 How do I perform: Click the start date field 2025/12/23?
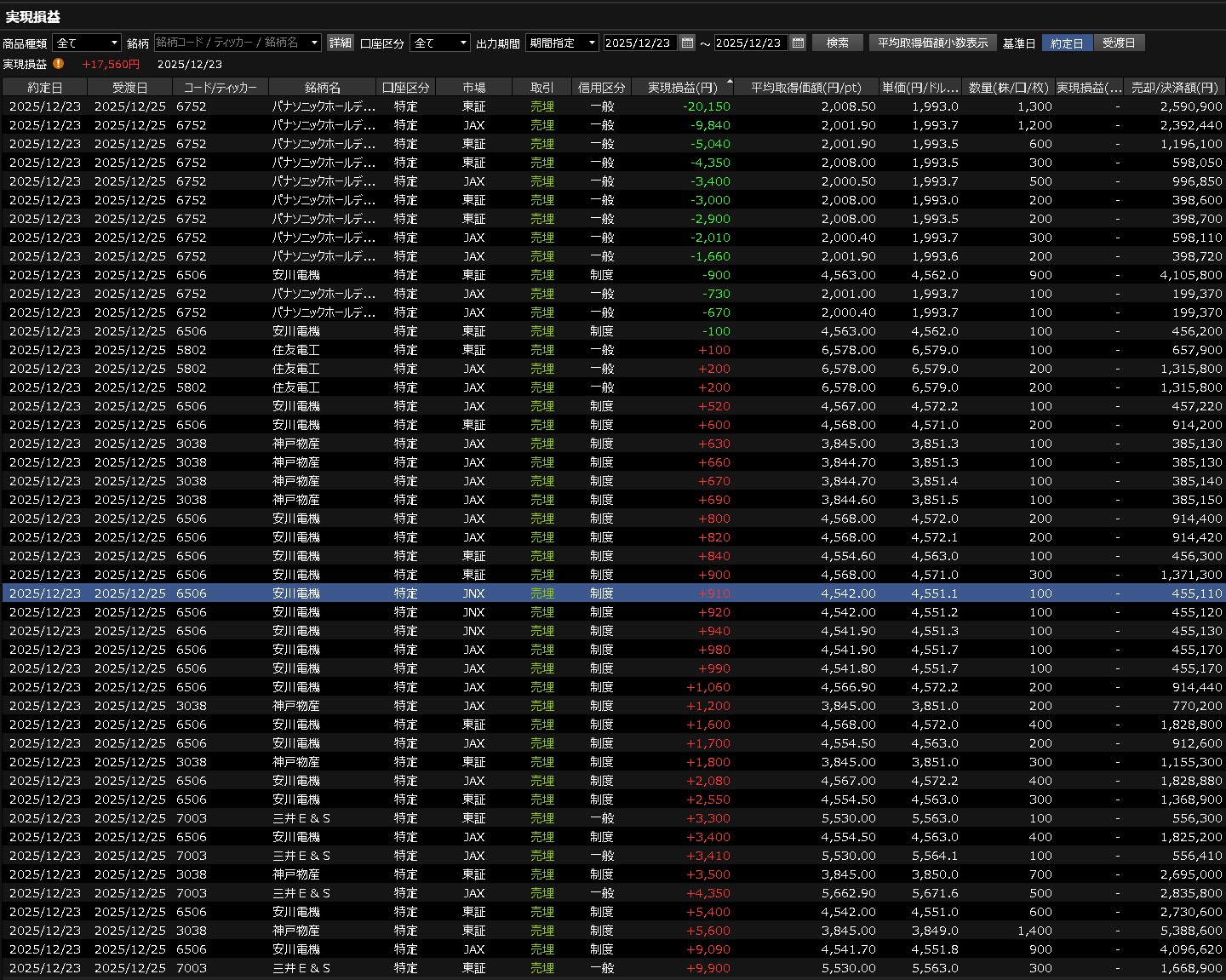pyautogui.click(x=639, y=43)
